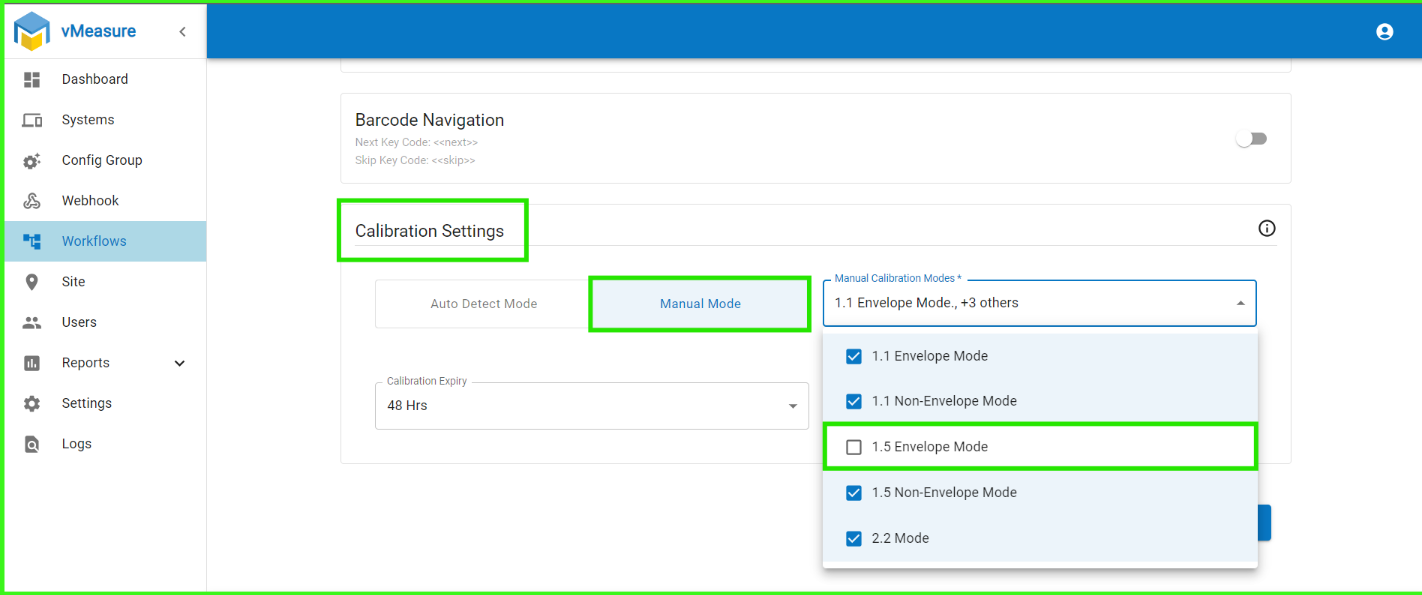The height and width of the screenshot is (595, 1422).
Task: Open Systems via its device icon
Action: 32,120
